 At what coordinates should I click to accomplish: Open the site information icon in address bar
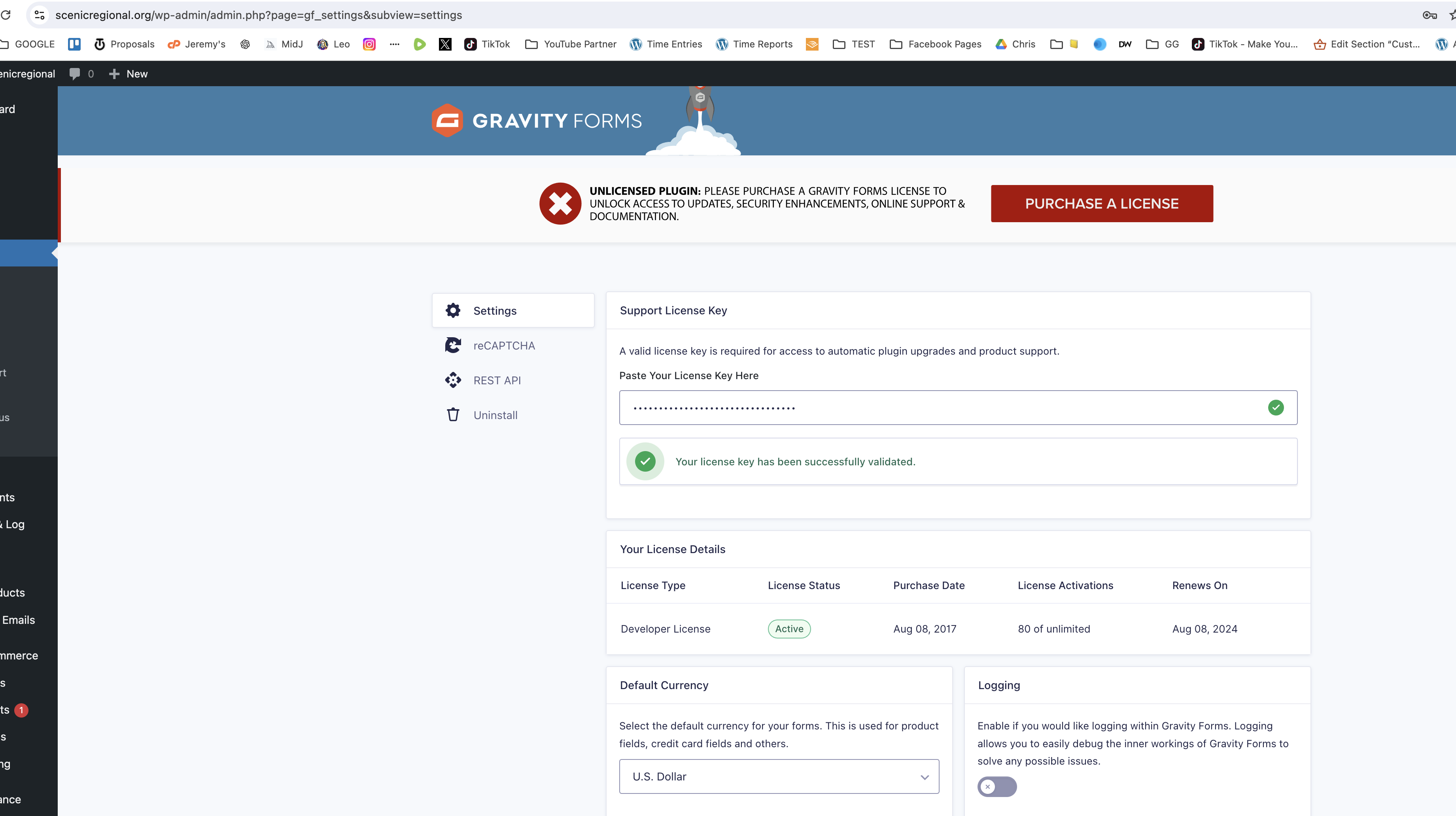point(40,15)
